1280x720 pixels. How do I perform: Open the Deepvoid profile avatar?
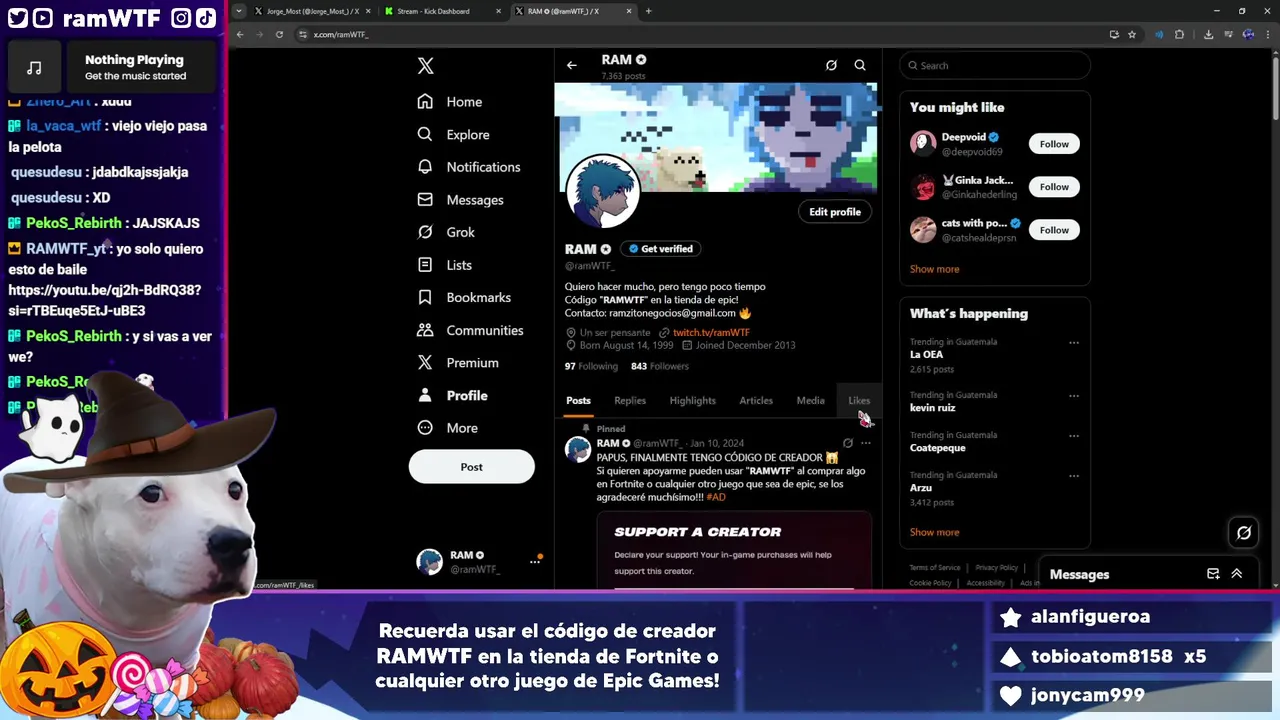coord(923,144)
